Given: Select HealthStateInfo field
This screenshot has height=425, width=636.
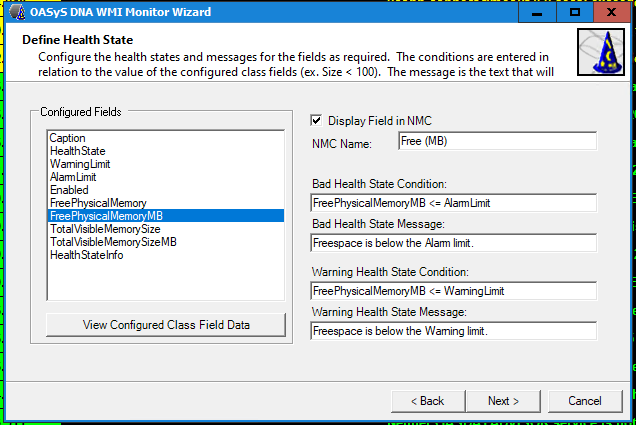Looking at the screenshot, I should pyautogui.click(x=86, y=255).
